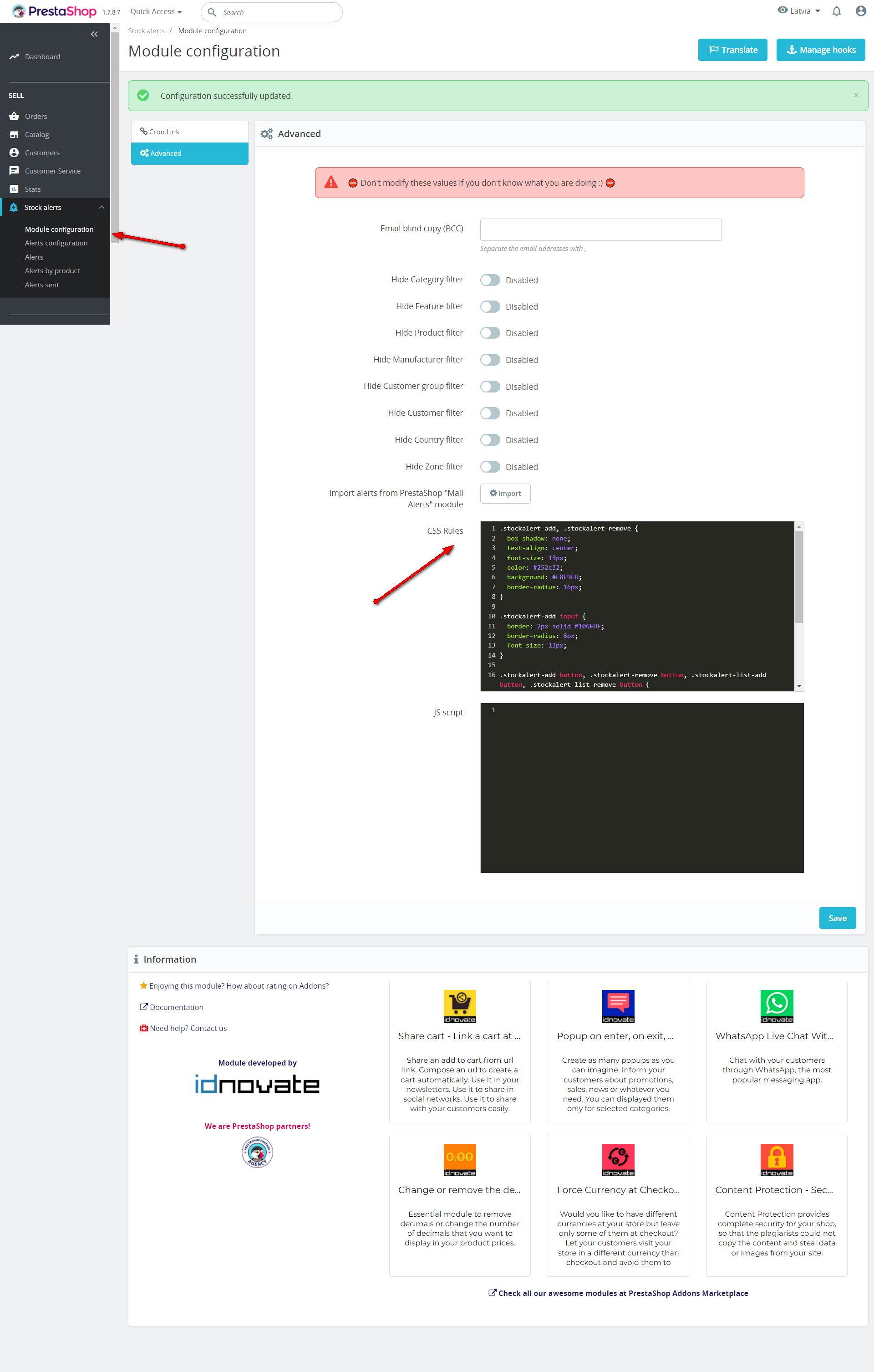Image resolution: width=874 pixels, height=1372 pixels.
Task: Open Alerts configuration submenu item
Action: point(56,243)
